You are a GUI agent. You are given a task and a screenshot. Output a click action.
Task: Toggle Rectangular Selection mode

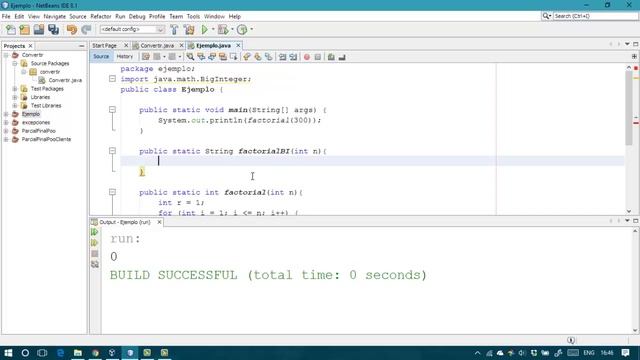[233, 57]
